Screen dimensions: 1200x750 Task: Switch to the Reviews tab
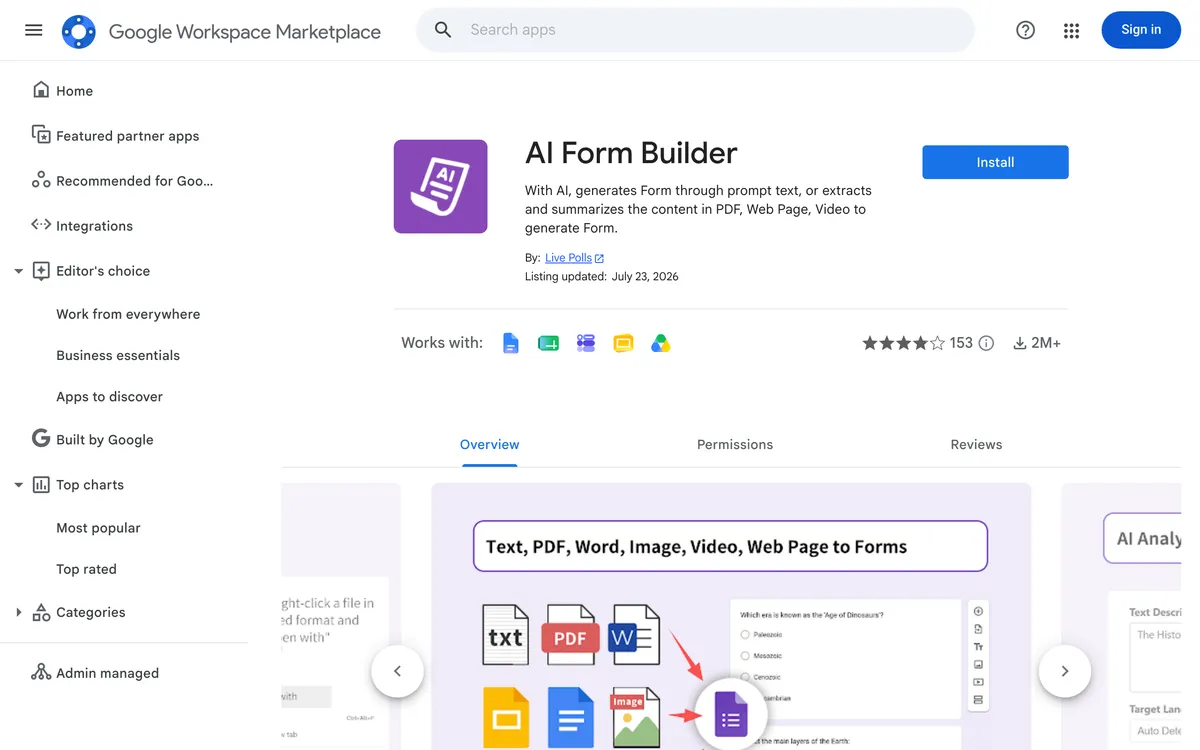(x=976, y=445)
